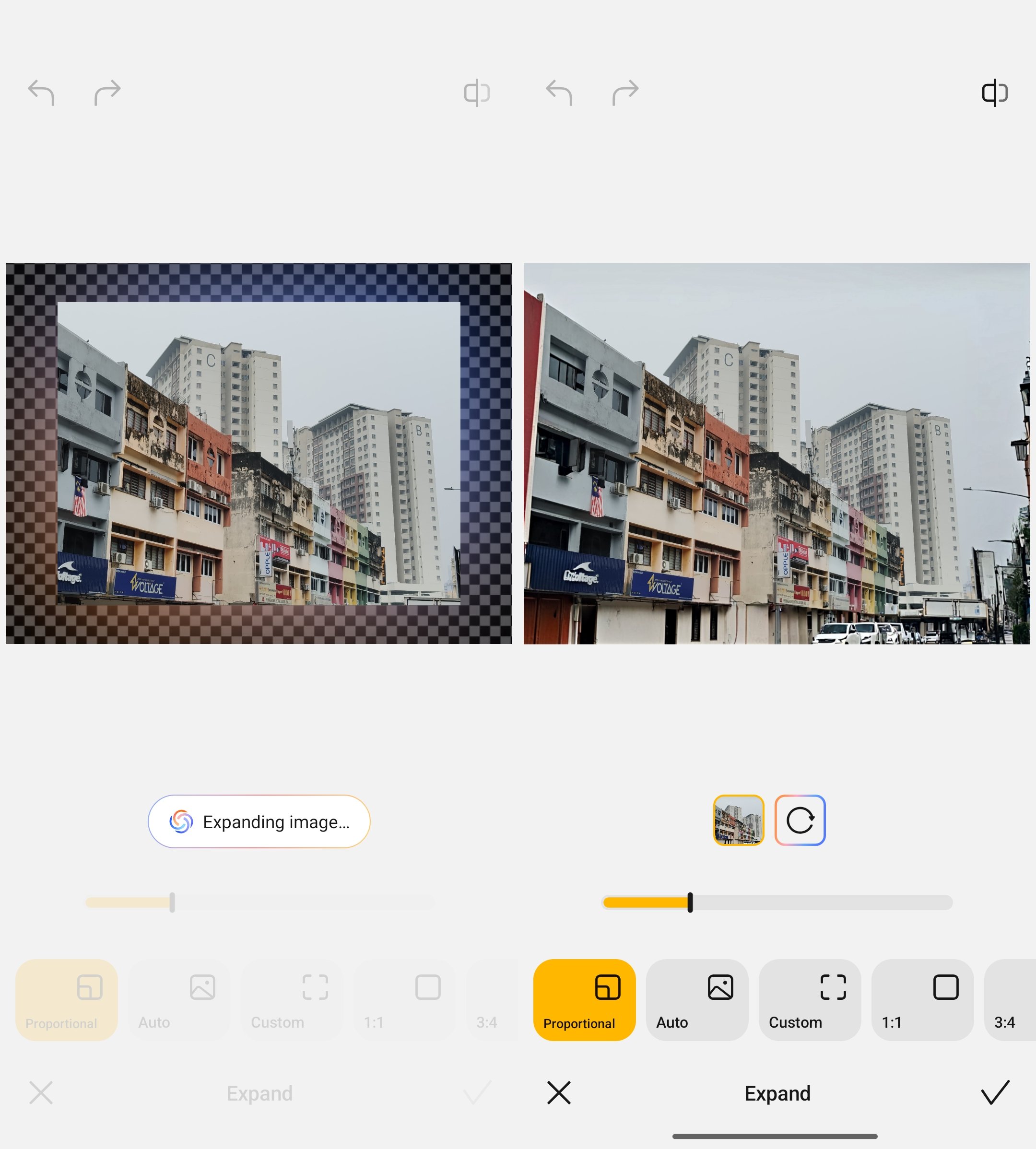1036x1149 pixels.
Task: Tap the compare icon in the right panel
Action: point(995,92)
